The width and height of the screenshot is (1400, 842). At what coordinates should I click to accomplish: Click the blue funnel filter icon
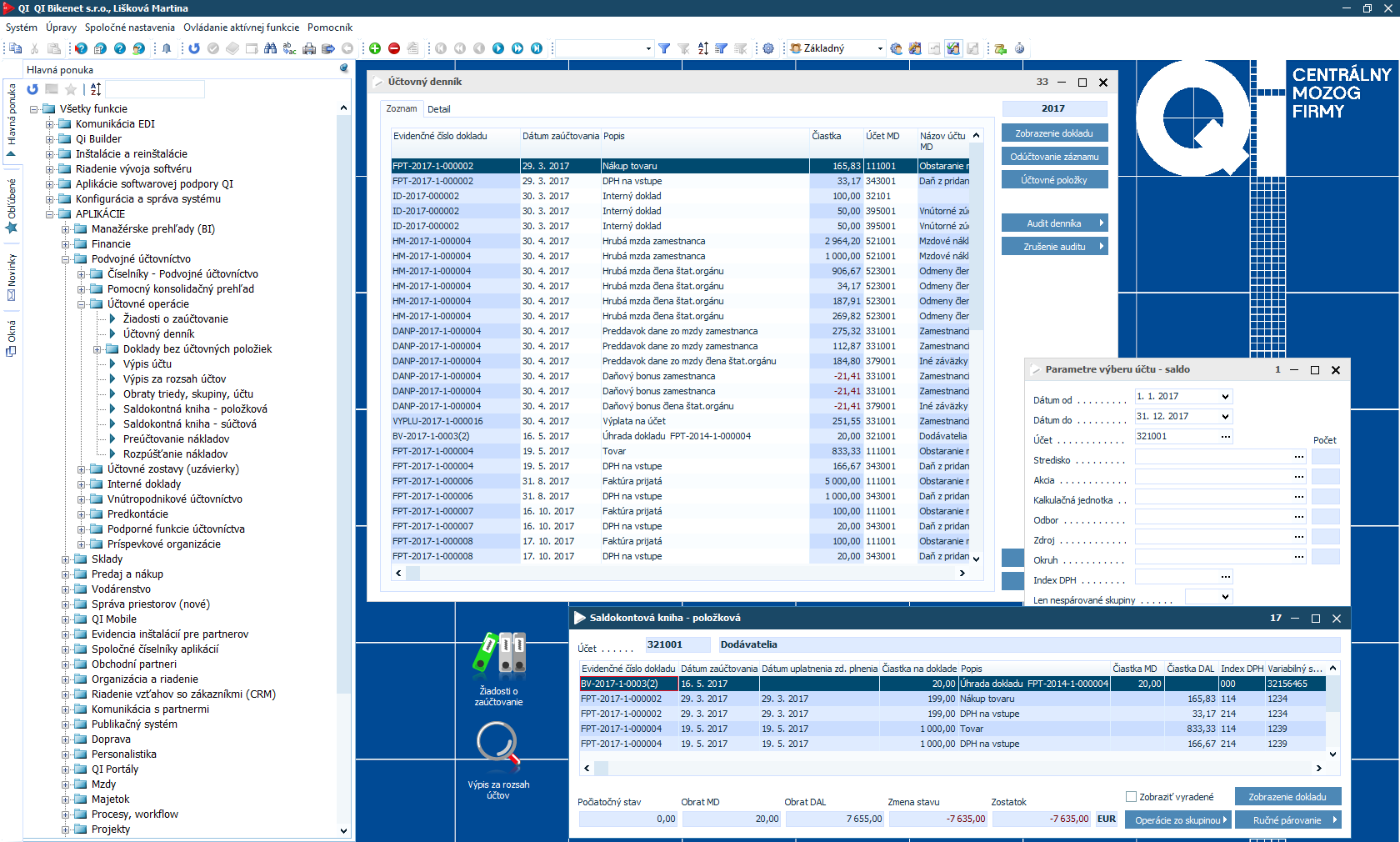tap(664, 48)
